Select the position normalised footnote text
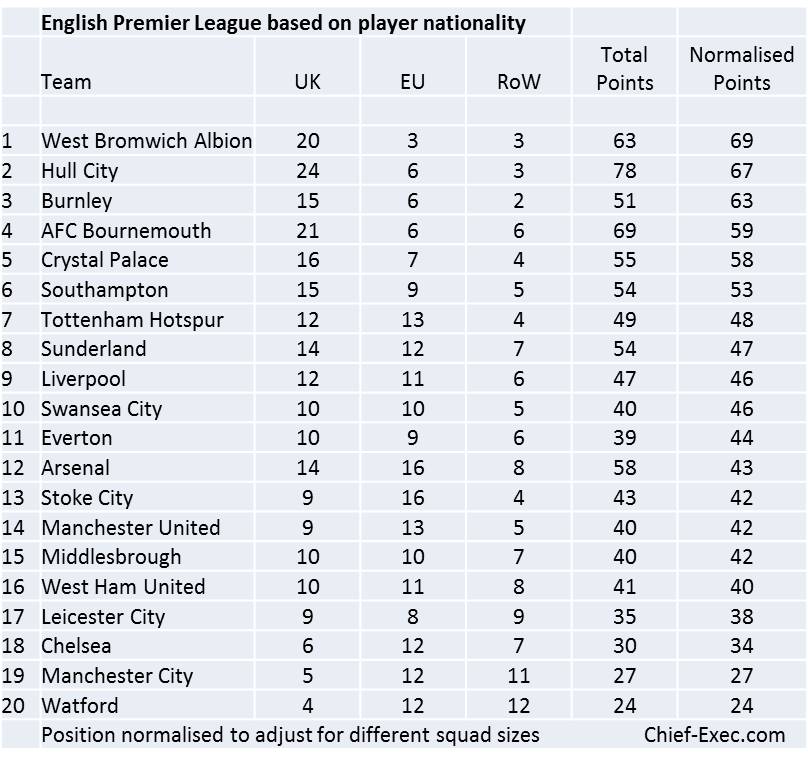This screenshot has height=763, width=808. [x=290, y=735]
